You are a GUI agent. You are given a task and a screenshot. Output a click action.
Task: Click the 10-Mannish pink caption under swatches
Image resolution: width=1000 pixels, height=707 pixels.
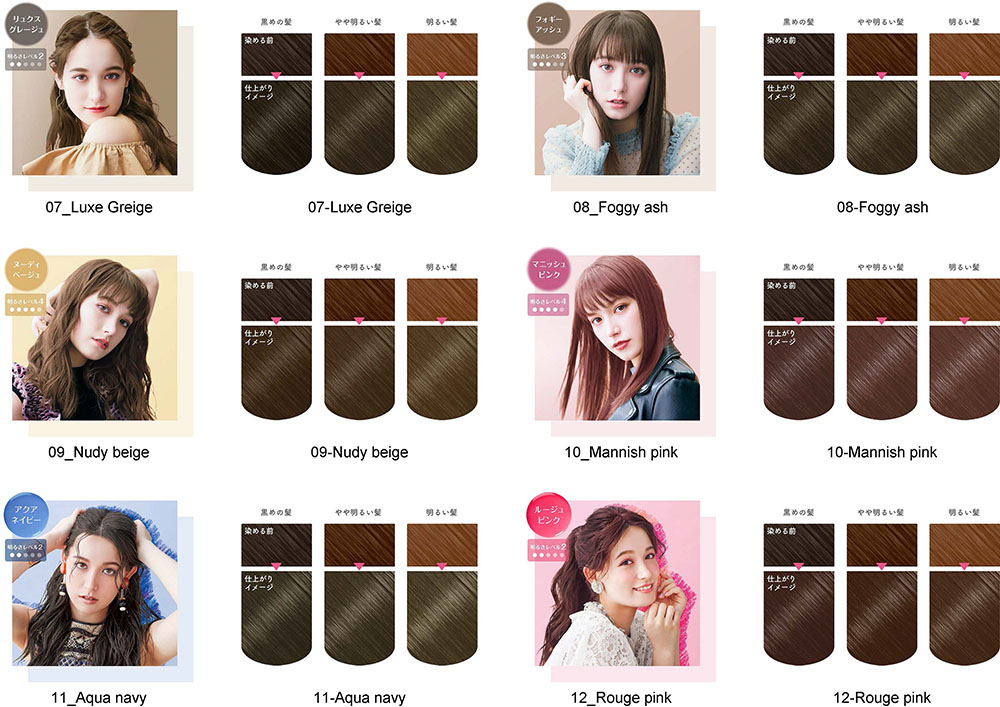coord(882,453)
